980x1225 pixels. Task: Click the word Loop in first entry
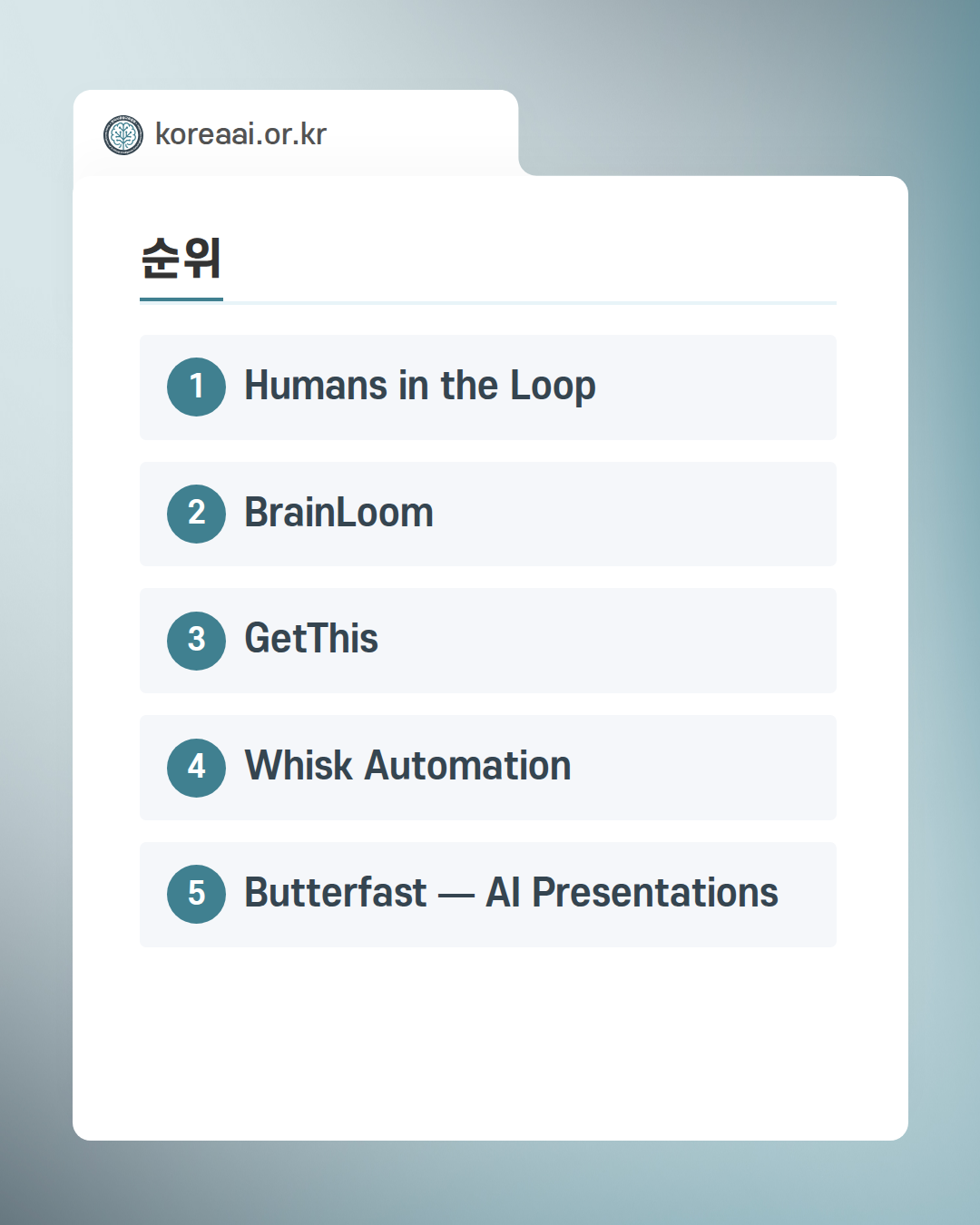point(552,387)
